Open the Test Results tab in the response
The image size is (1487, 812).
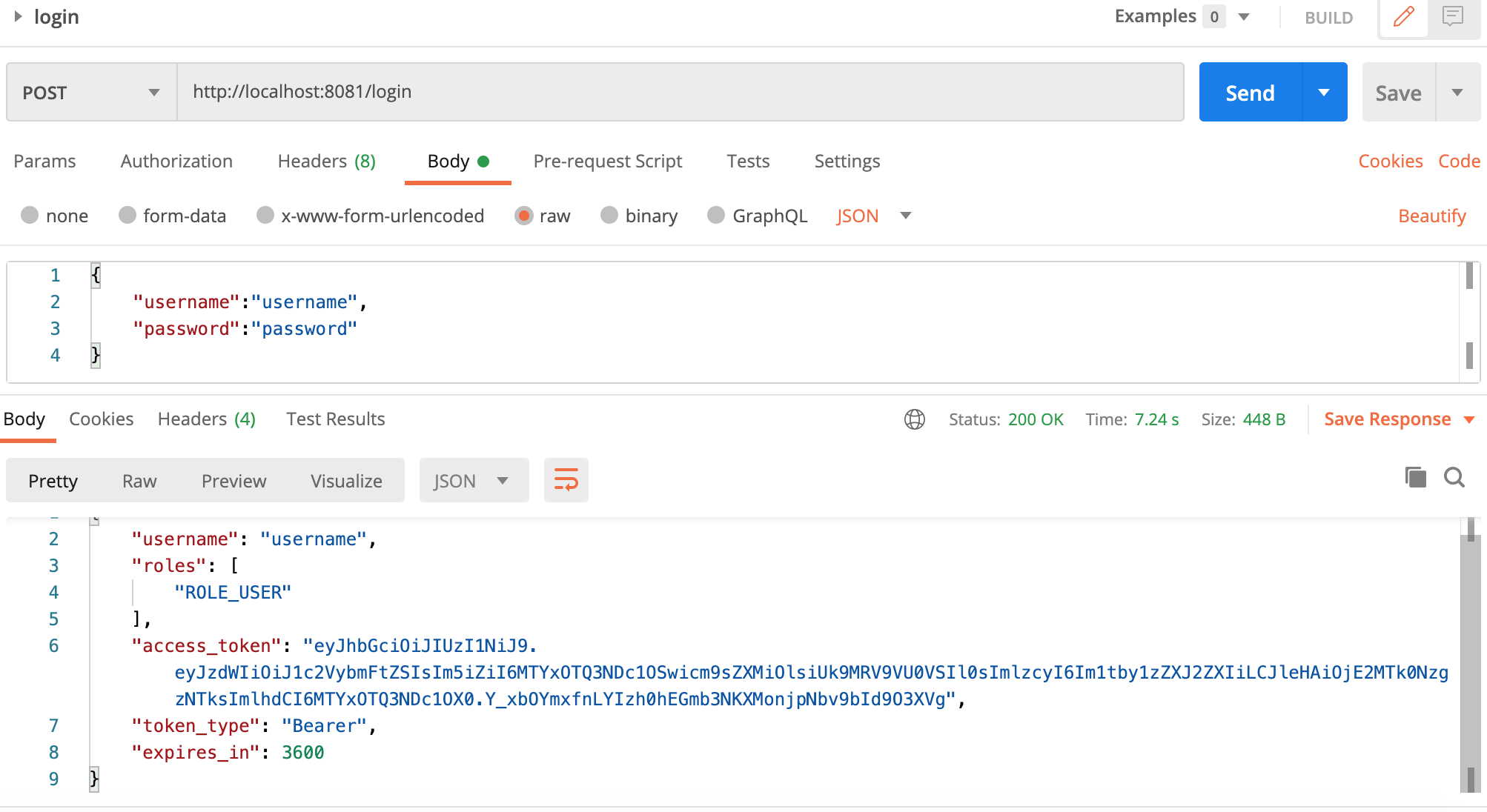(335, 419)
